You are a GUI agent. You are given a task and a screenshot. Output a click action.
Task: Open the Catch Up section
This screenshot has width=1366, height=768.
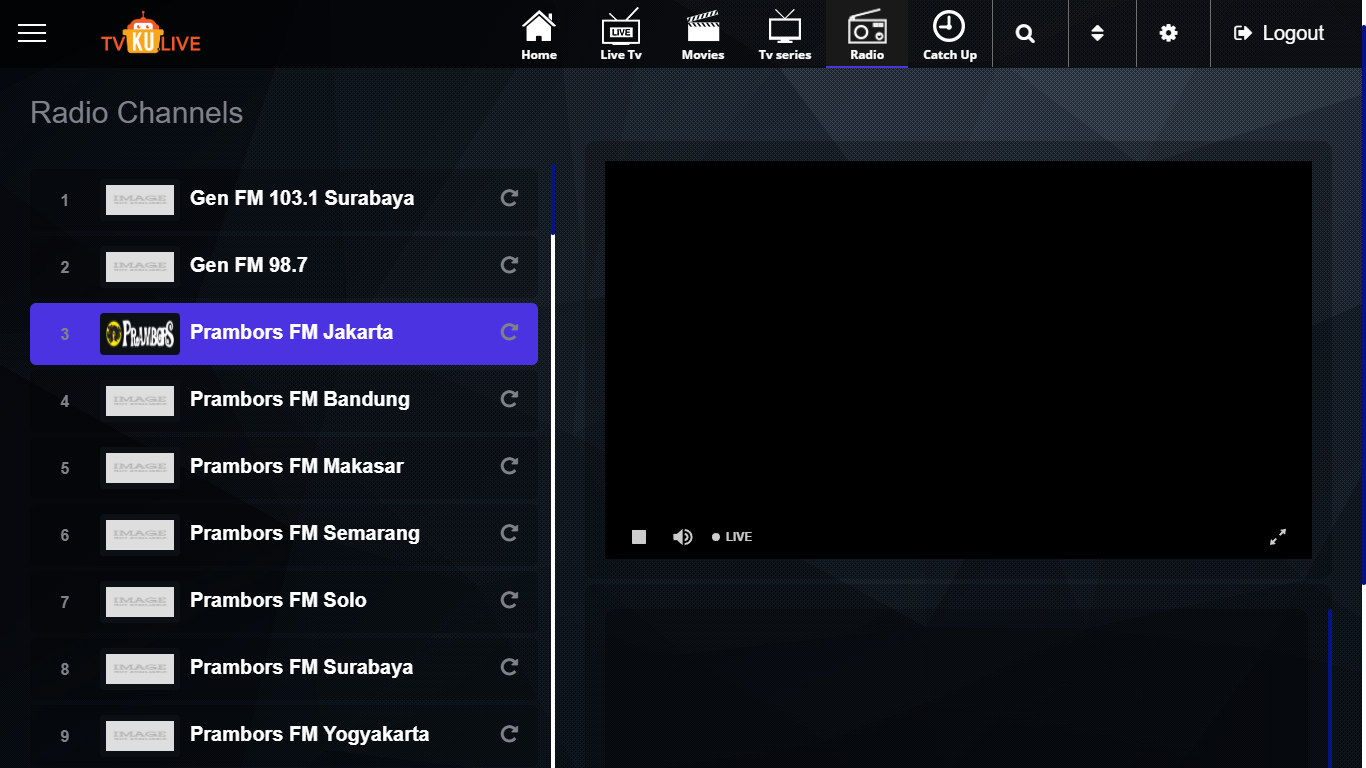click(950, 35)
